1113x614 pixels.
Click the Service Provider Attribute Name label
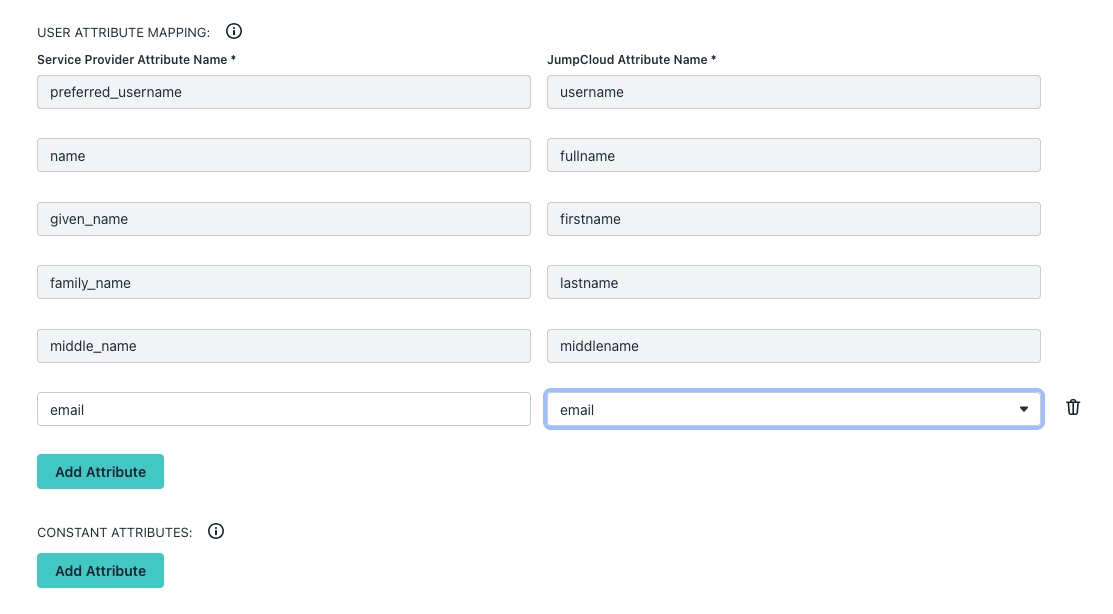tap(136, 60)
